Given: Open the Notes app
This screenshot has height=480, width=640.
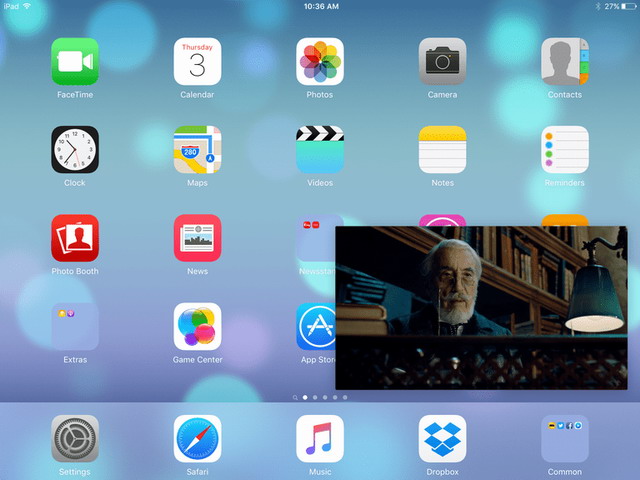Looking at the screenshot, I should [x=442, y=150].
